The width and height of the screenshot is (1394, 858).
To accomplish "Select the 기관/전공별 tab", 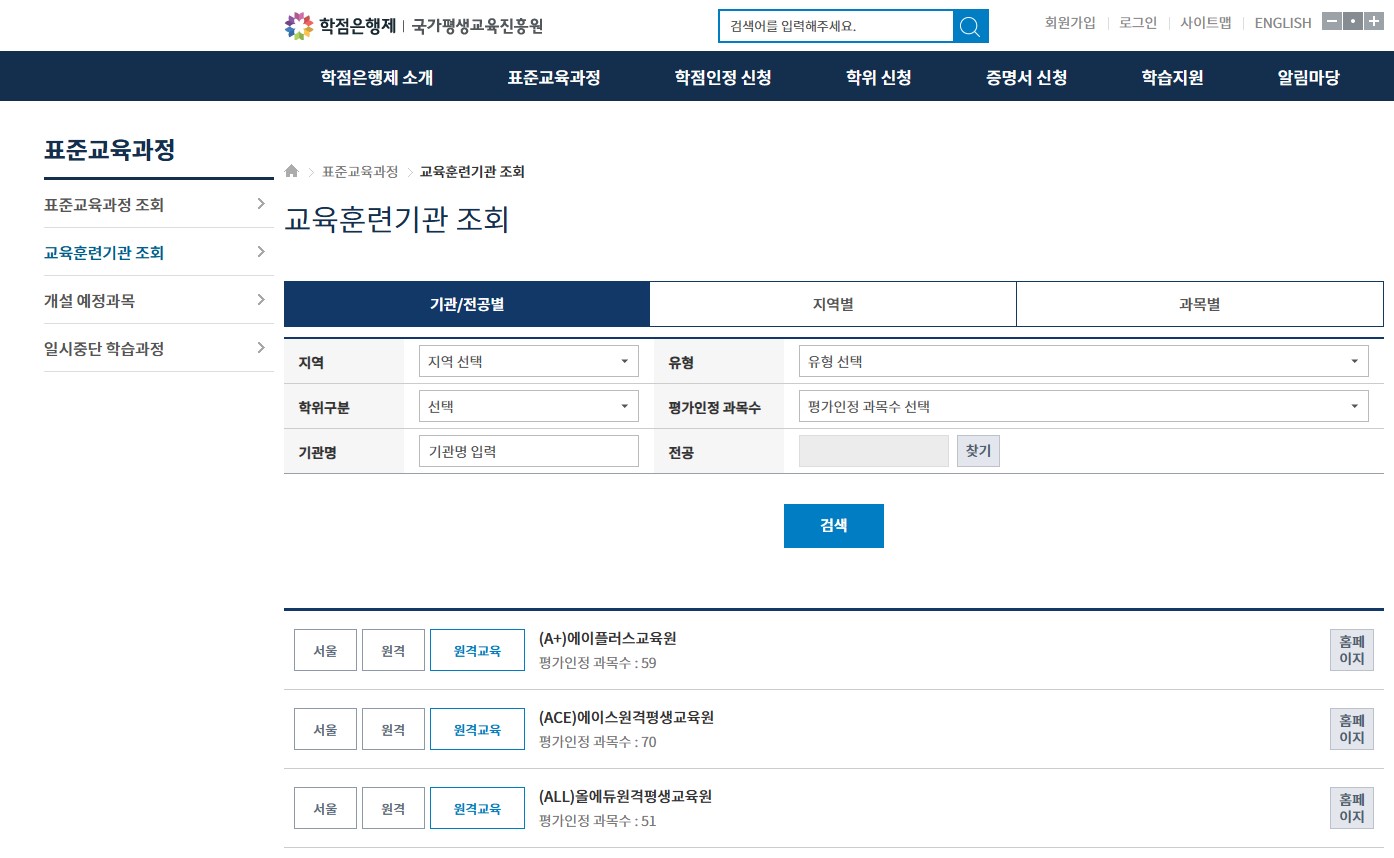I will (x=467, y=304).
